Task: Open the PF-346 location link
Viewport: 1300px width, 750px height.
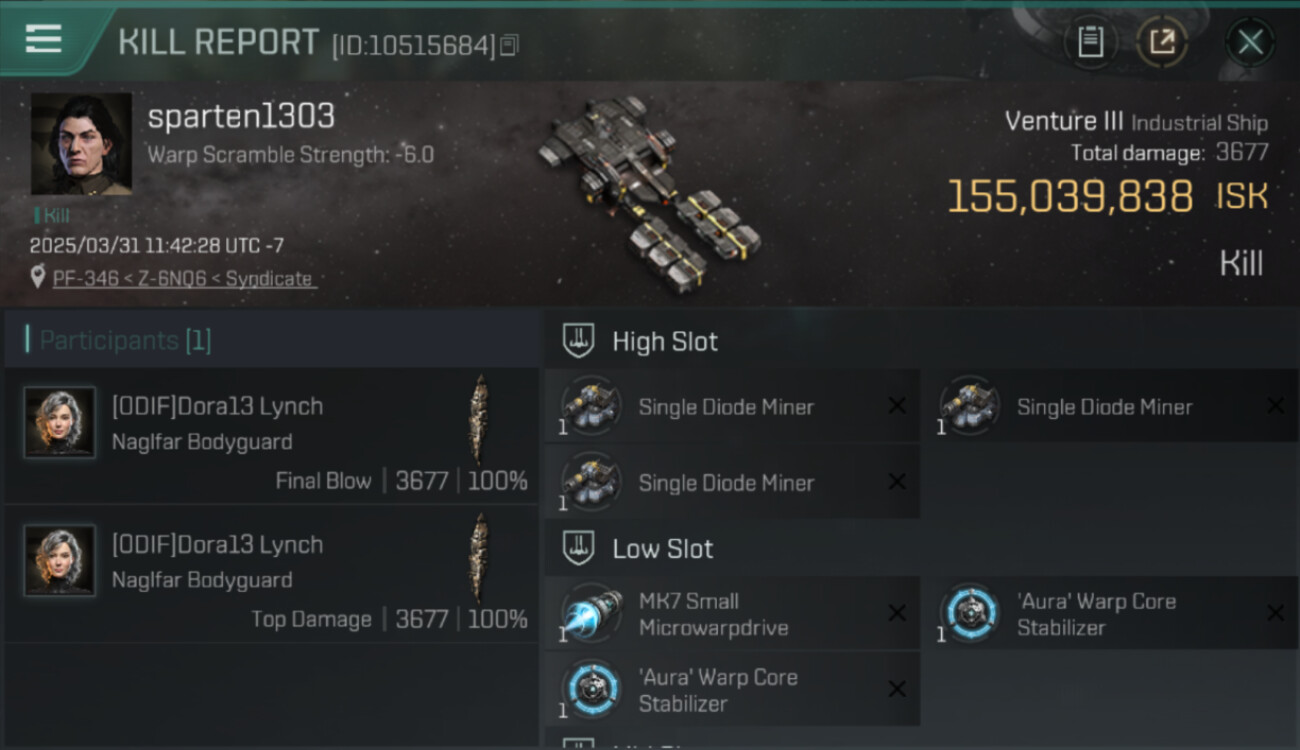Action: [x=183, y=279]
